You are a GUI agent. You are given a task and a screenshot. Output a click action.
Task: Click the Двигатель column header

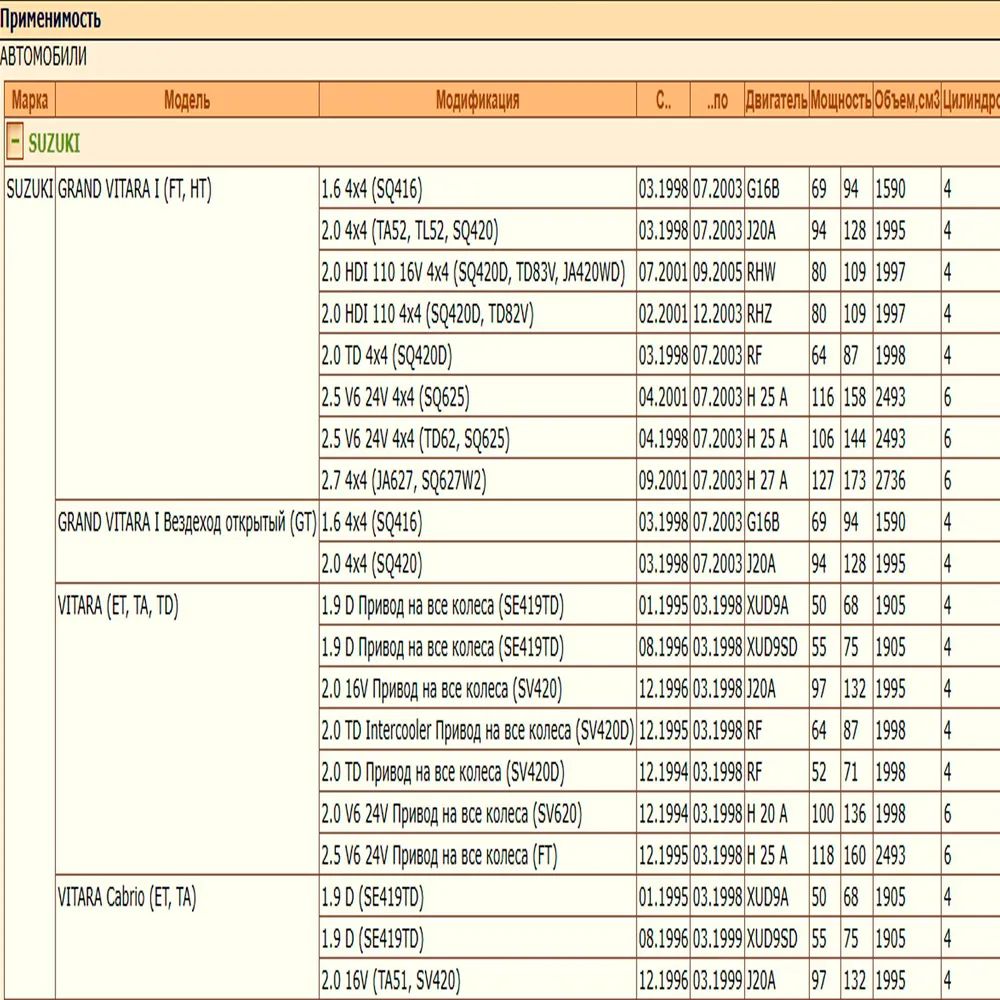point(775,100)
